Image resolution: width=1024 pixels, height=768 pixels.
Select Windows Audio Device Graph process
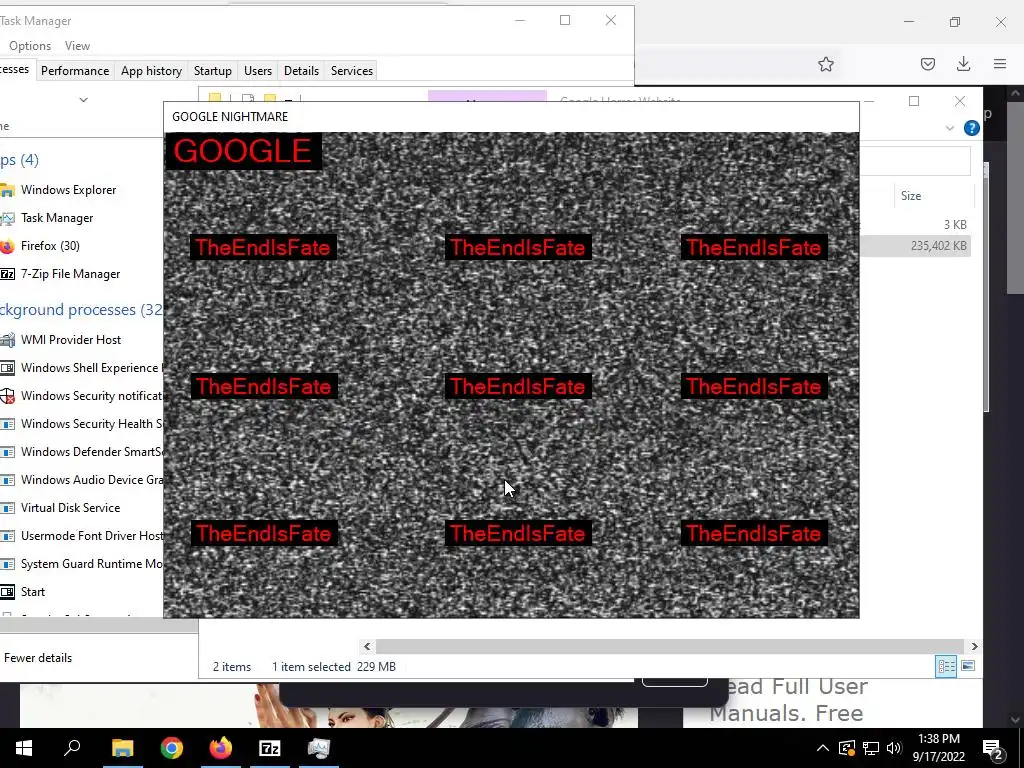(82, 480)
